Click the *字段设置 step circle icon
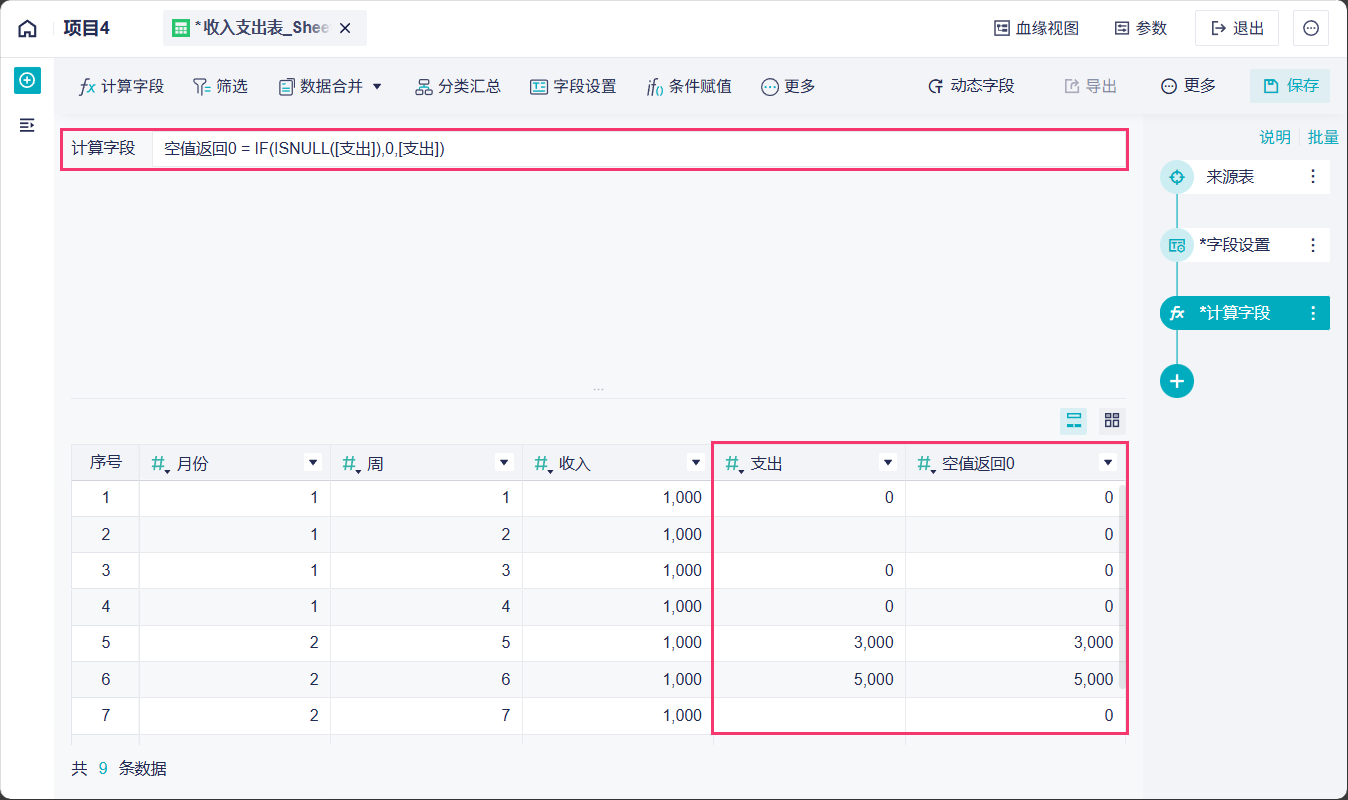The width and height of the screenshot is (1348, 800). point(1177,245)
